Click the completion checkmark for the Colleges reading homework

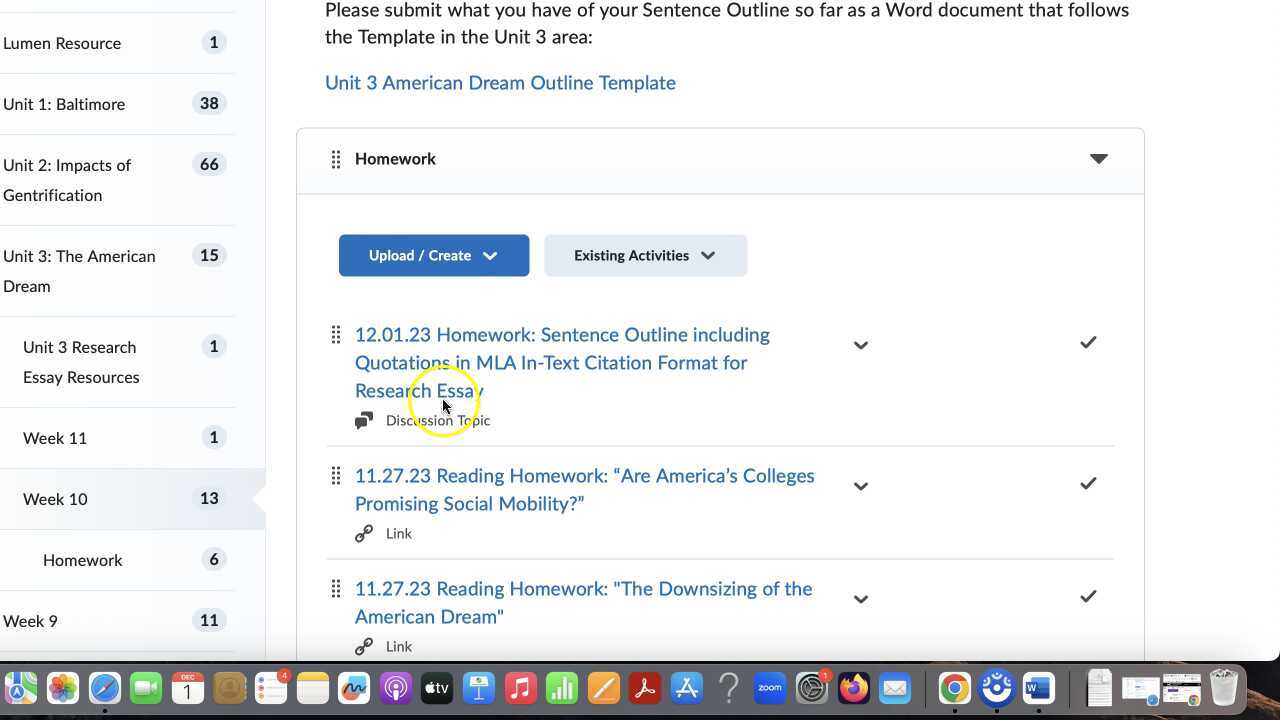1088,483
